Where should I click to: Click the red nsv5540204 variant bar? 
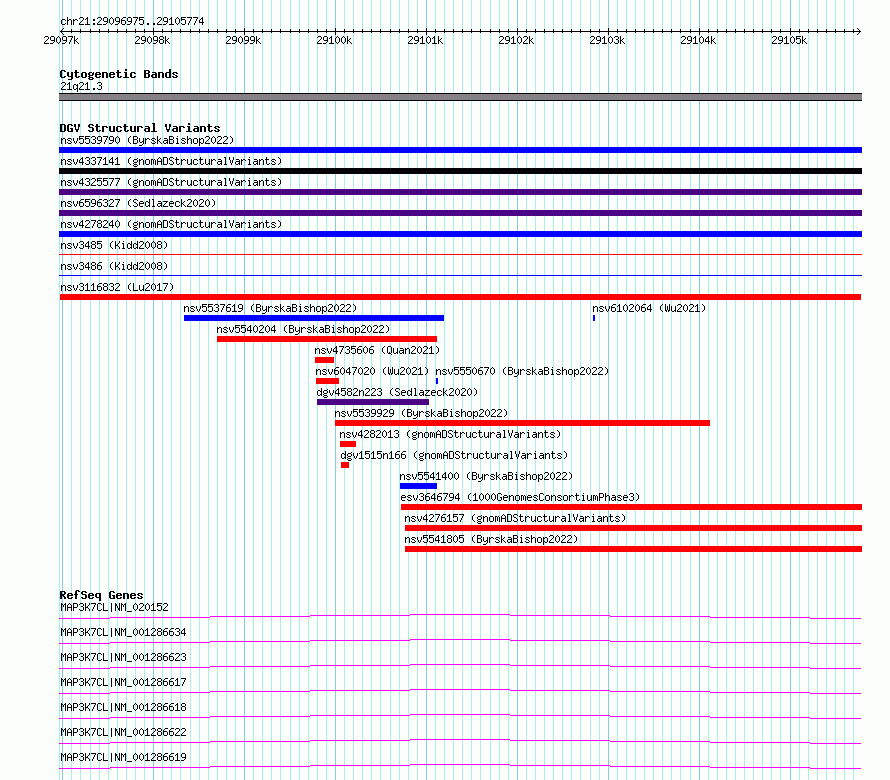click(x=327, y=339)
